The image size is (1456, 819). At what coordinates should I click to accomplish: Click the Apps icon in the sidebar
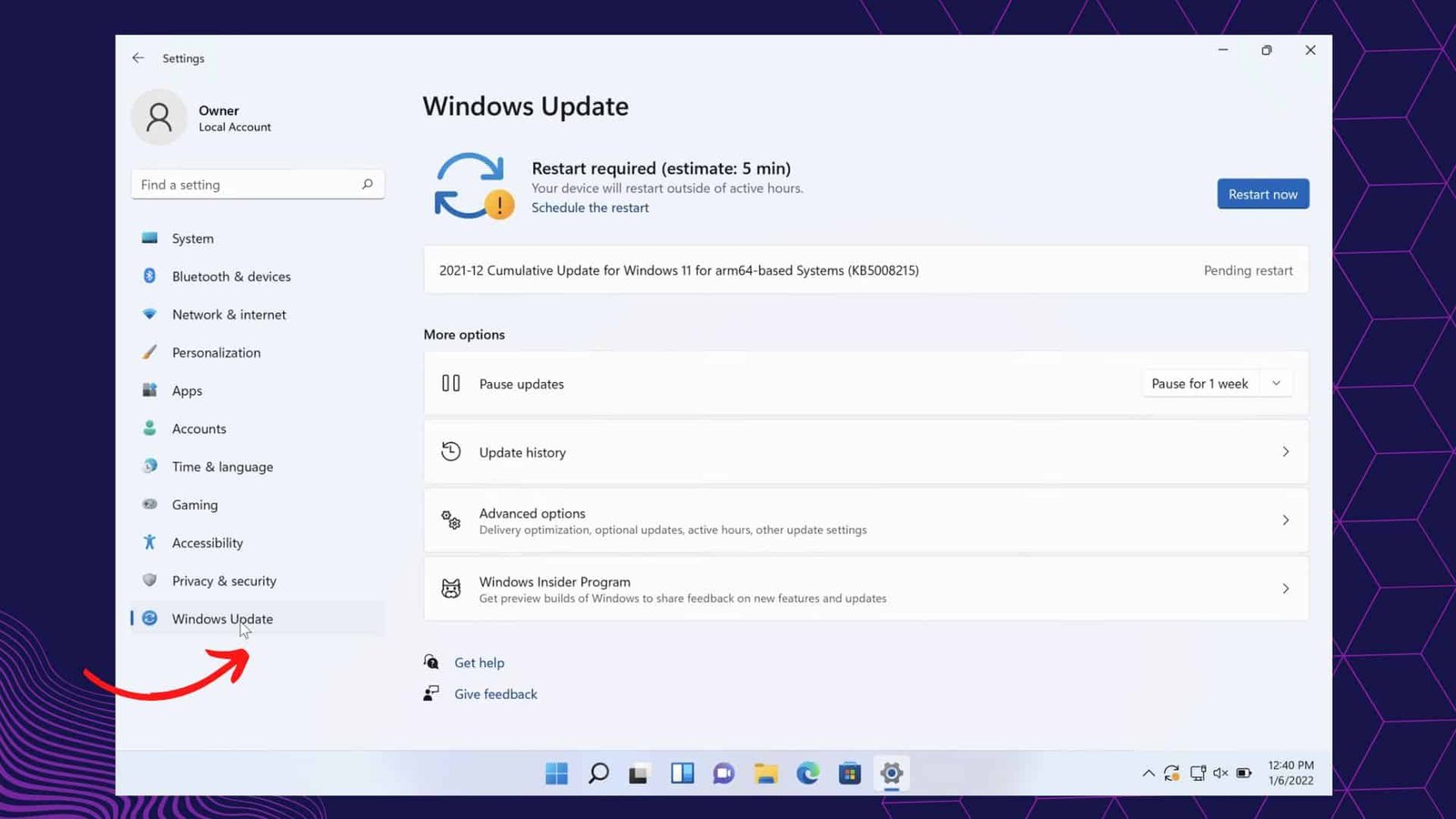(150, 390)
